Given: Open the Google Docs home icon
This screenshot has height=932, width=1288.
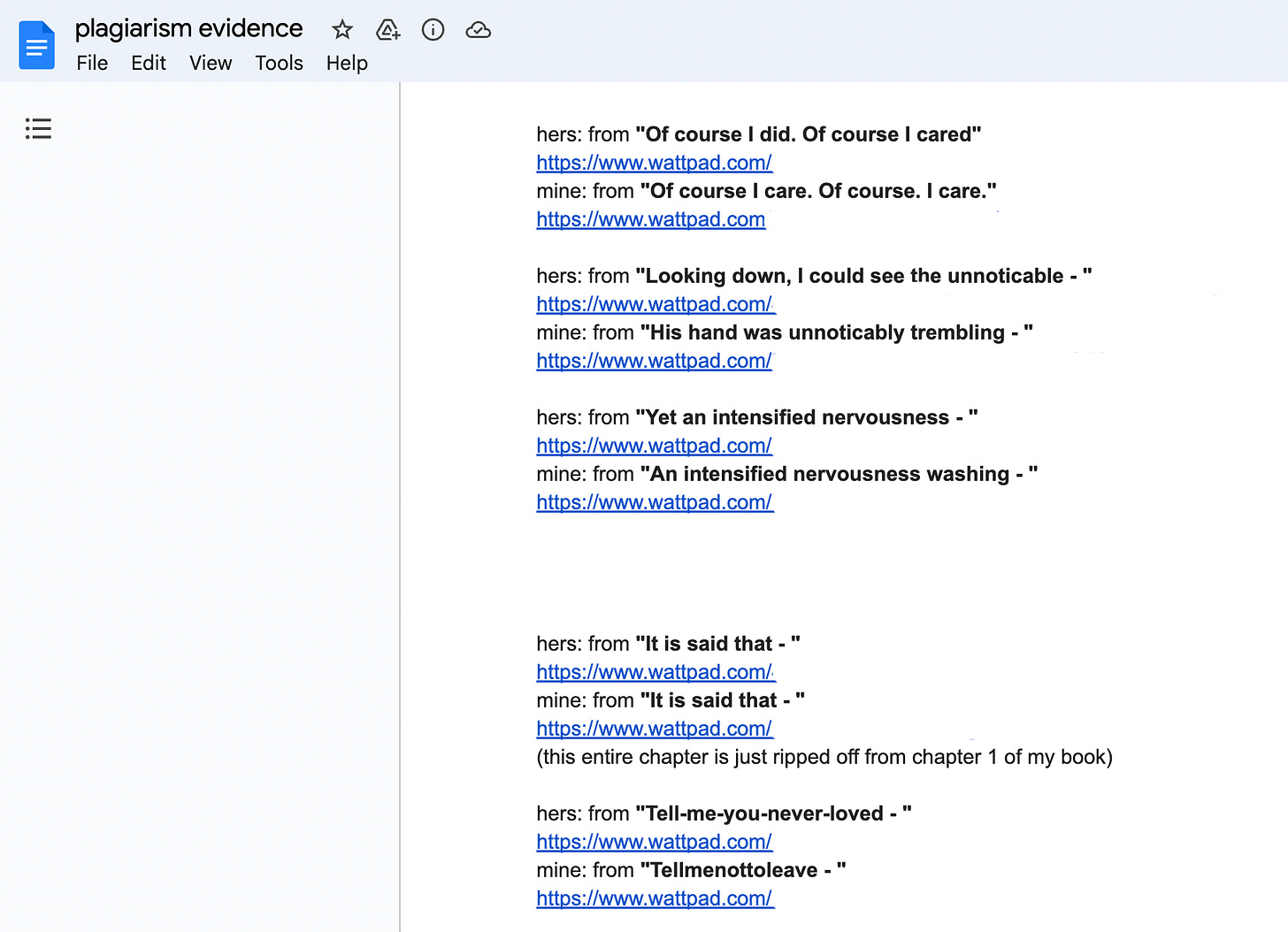Looking at the screenshot, I should click(x=37, y=45).
